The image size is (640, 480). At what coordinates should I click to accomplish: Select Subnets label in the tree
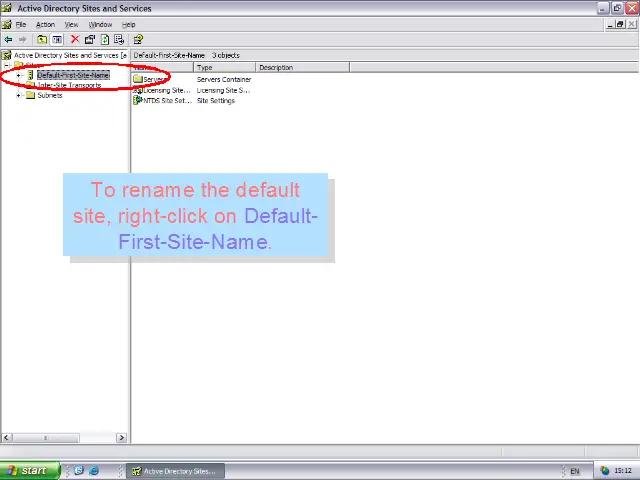[x=50, y=95]
